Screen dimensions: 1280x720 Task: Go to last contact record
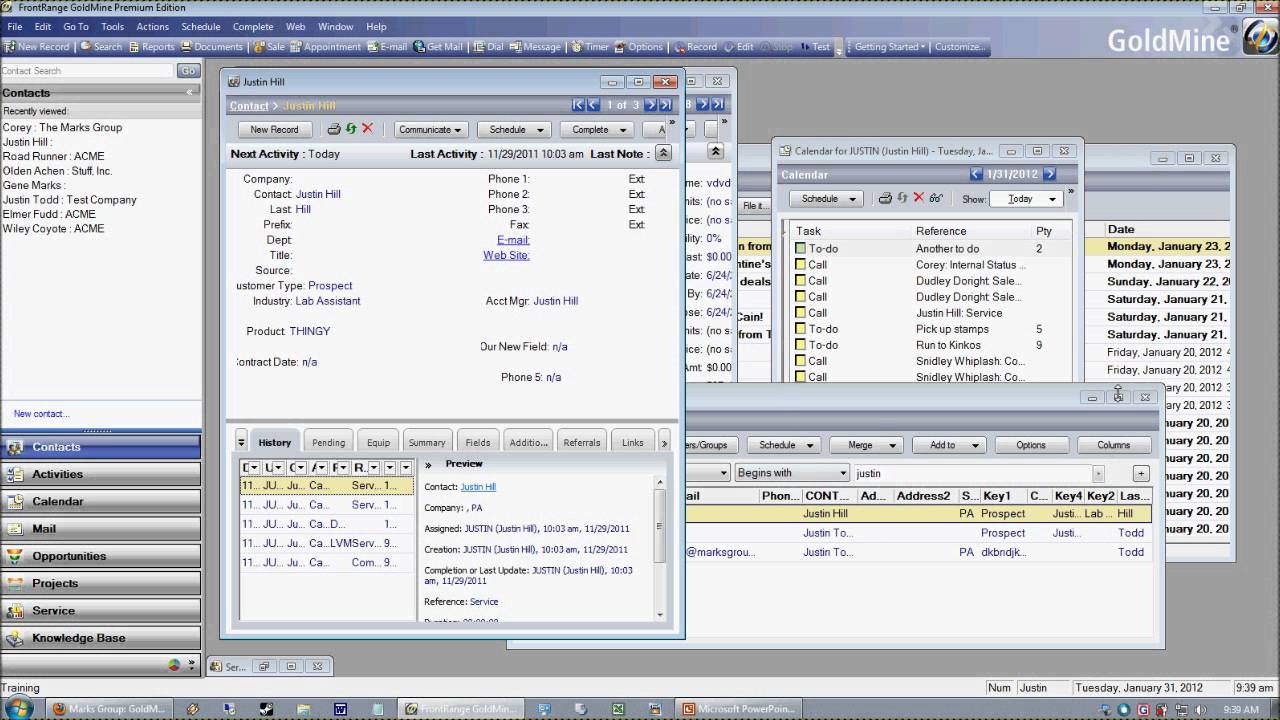(664, 105)
